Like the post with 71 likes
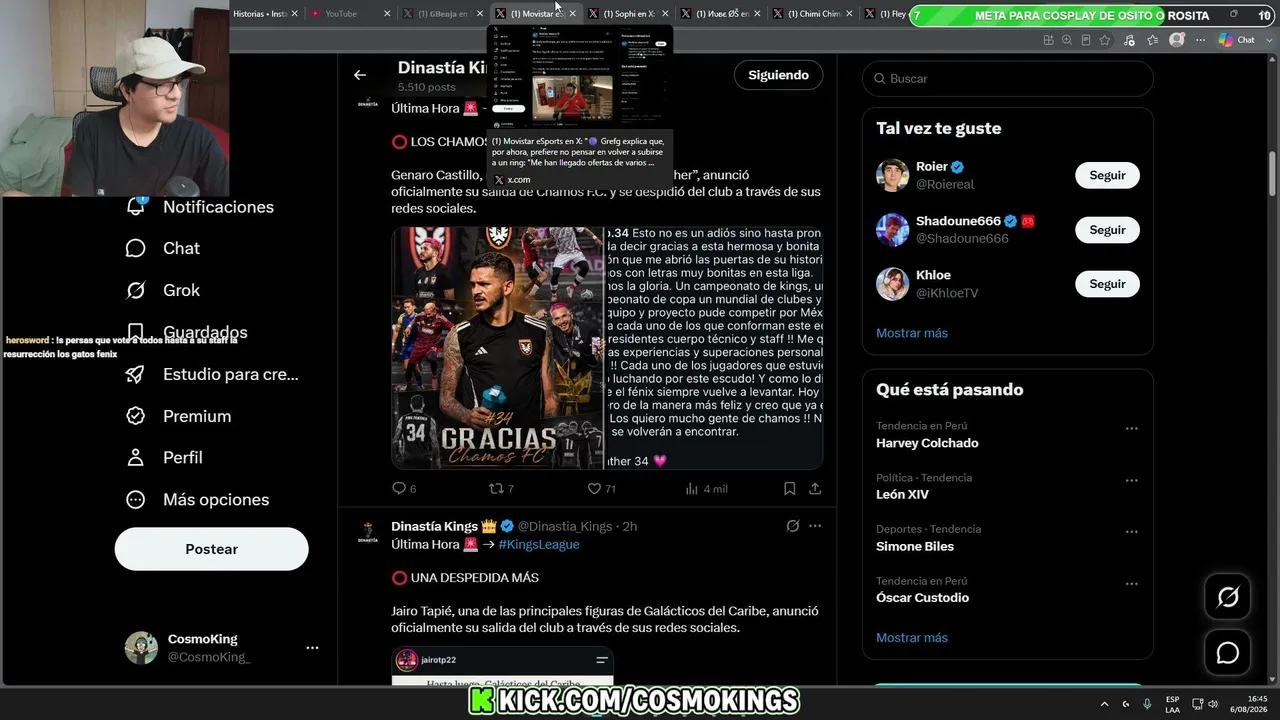 pyautogui.click(x=594, y=489)
